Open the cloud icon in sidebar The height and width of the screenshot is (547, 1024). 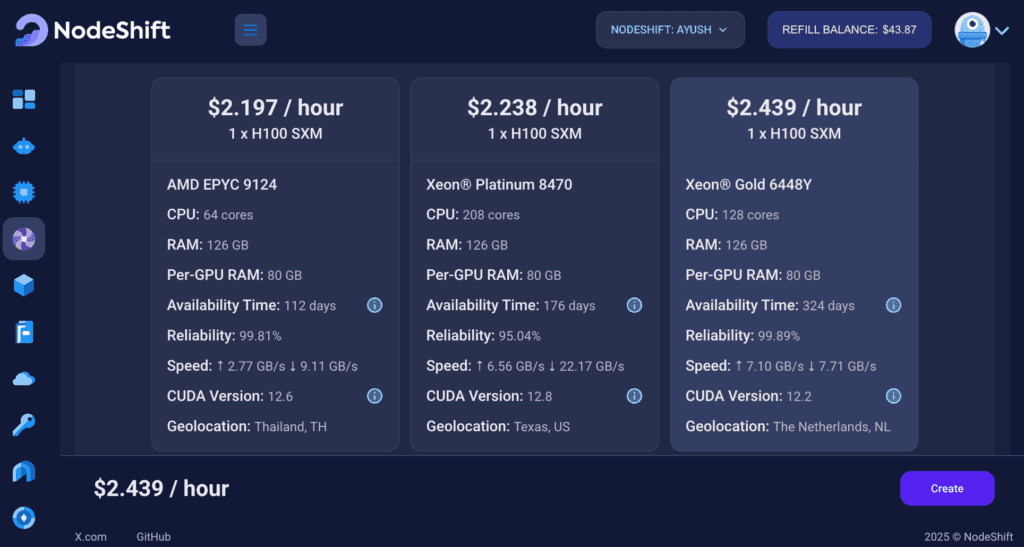point(24,379)
